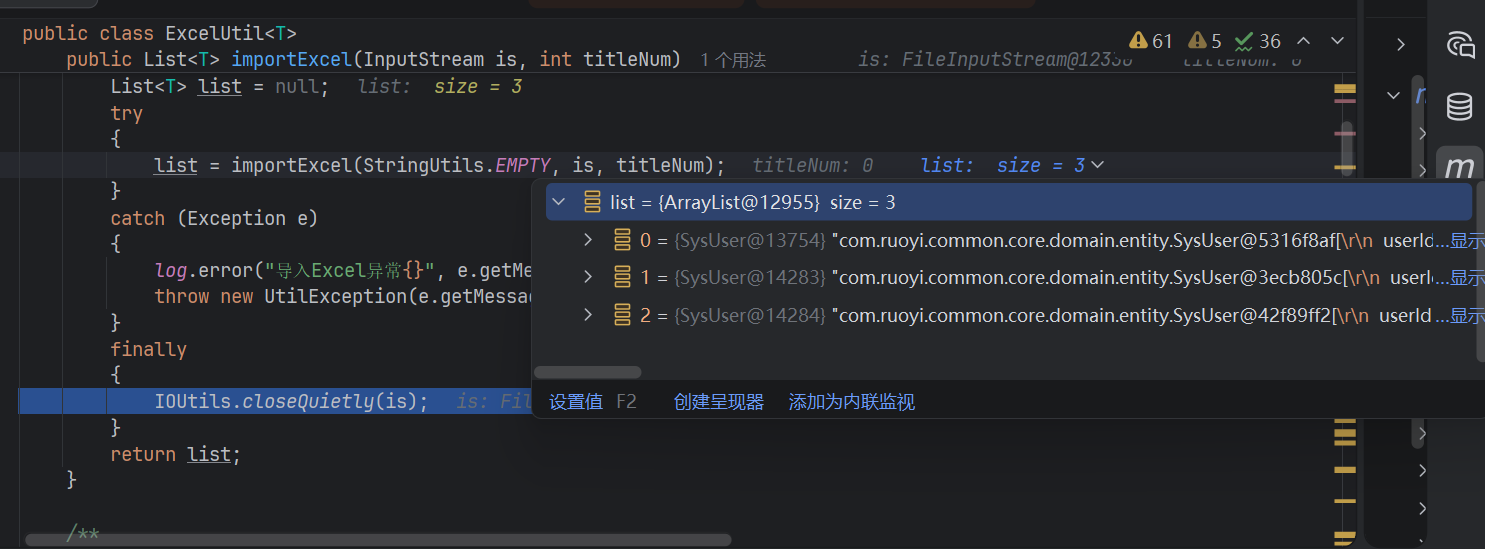Select the list = {ArrayList@12955} size = 3 row
The width and height of the screenshot is (1485, 549).
click(1009, 202)
